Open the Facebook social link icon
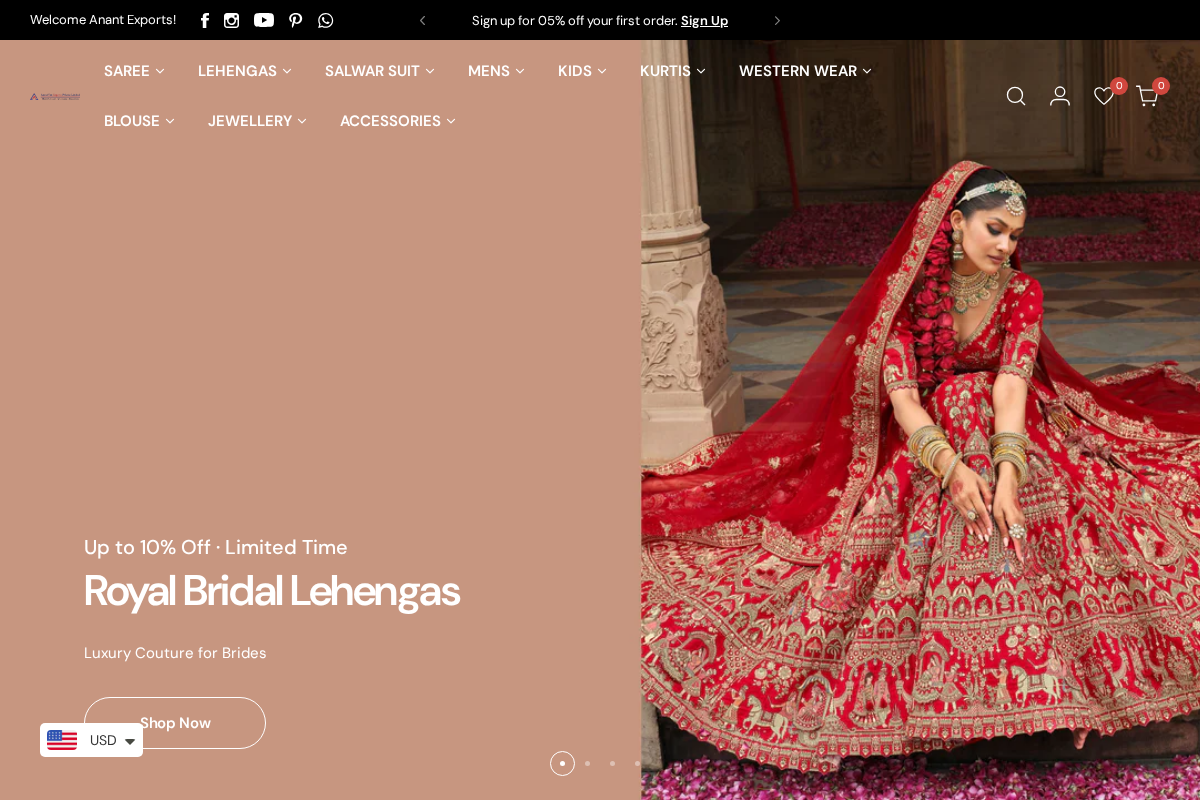The image size is (1200, 800). coord(205,20)
